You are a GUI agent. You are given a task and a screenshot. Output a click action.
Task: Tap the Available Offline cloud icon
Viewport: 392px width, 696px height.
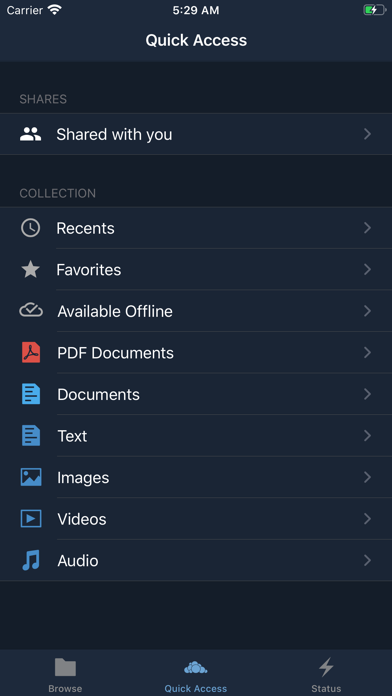click(x=31, y=311)
